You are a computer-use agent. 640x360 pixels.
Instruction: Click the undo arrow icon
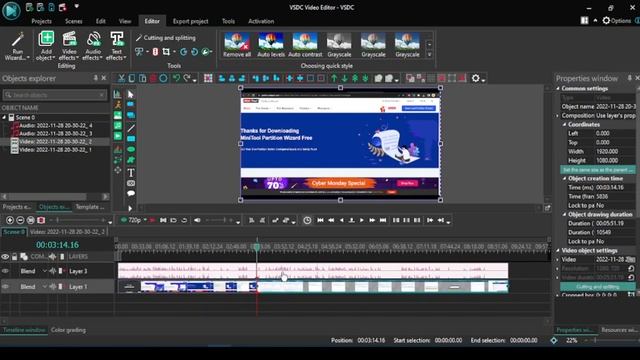pos(176,78)
